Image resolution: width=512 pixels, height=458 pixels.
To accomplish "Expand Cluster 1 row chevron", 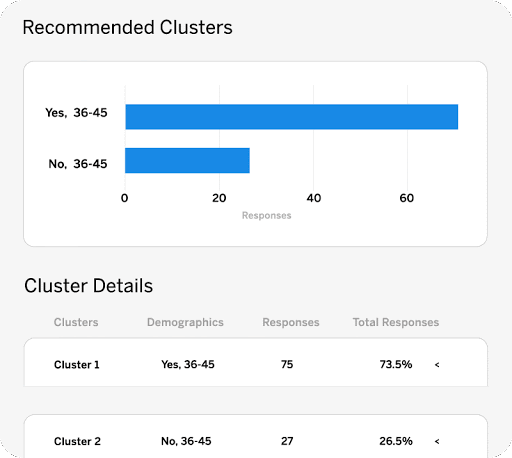I will [x=437, y=365].
